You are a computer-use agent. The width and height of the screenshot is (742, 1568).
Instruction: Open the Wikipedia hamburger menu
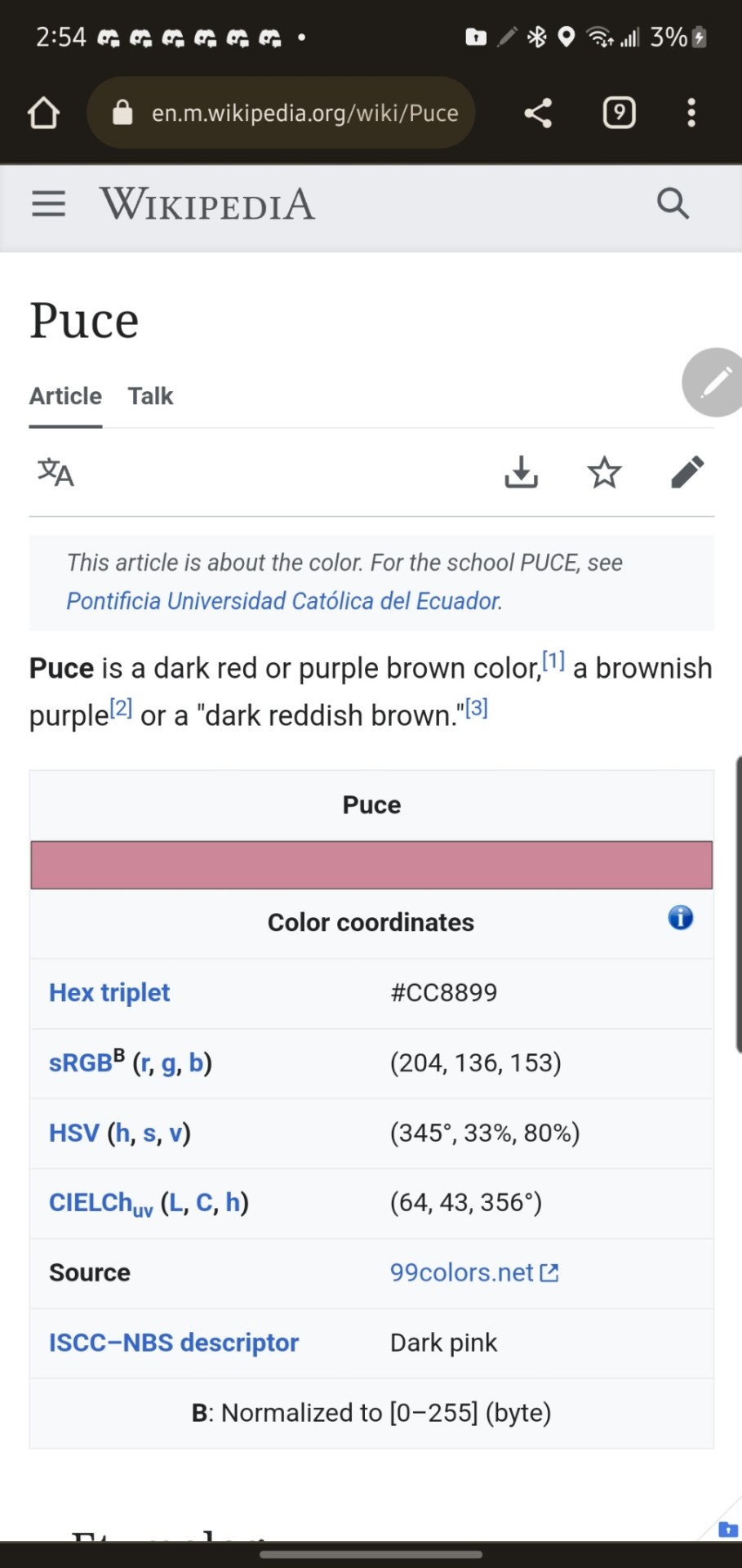click(48, 203)
